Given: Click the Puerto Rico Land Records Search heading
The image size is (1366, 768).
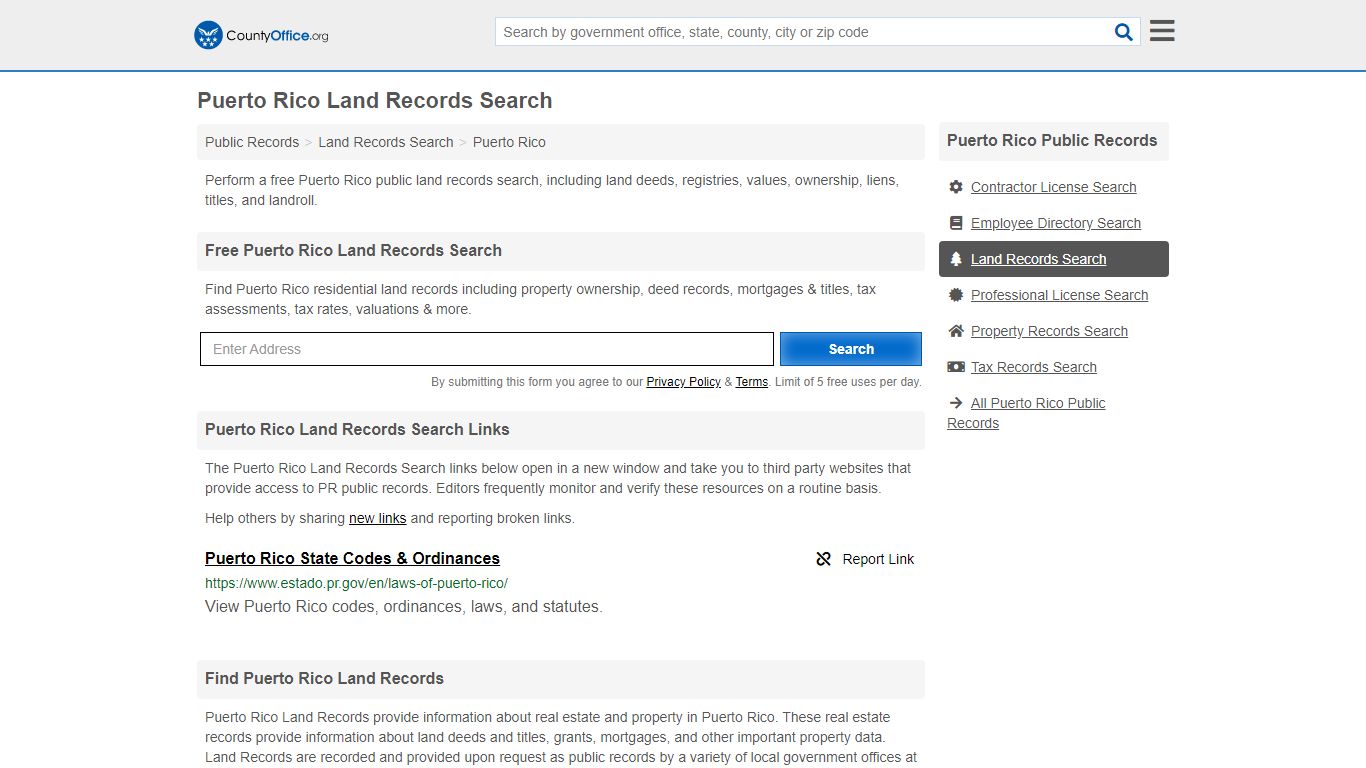Looking at the screenshot, I should pyautogui.click(x=375, y=100).
